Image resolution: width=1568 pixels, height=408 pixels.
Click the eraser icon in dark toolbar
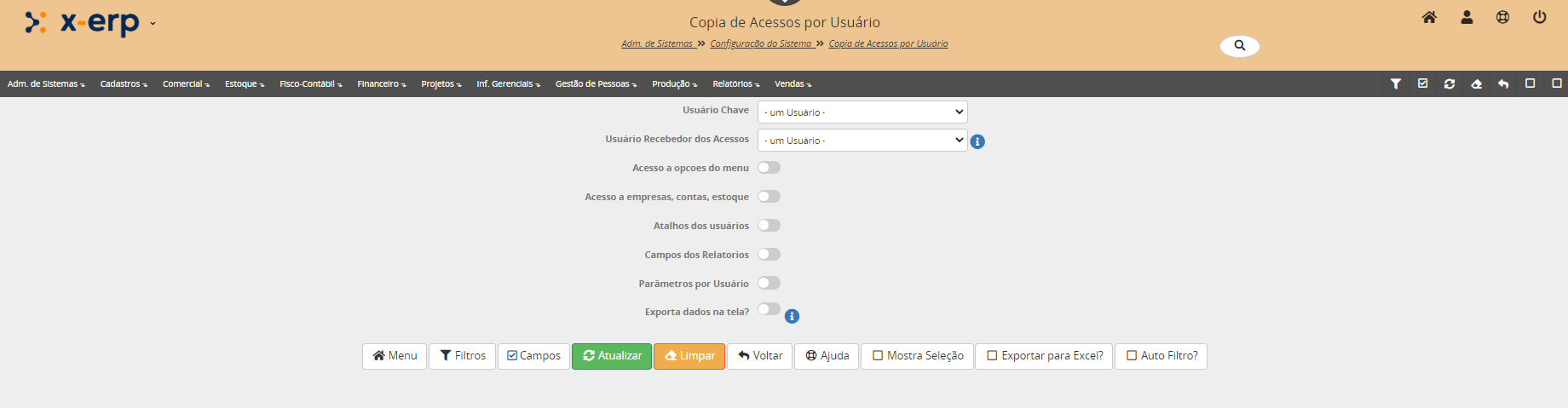pyautogui.click(x=1476, y=83)
